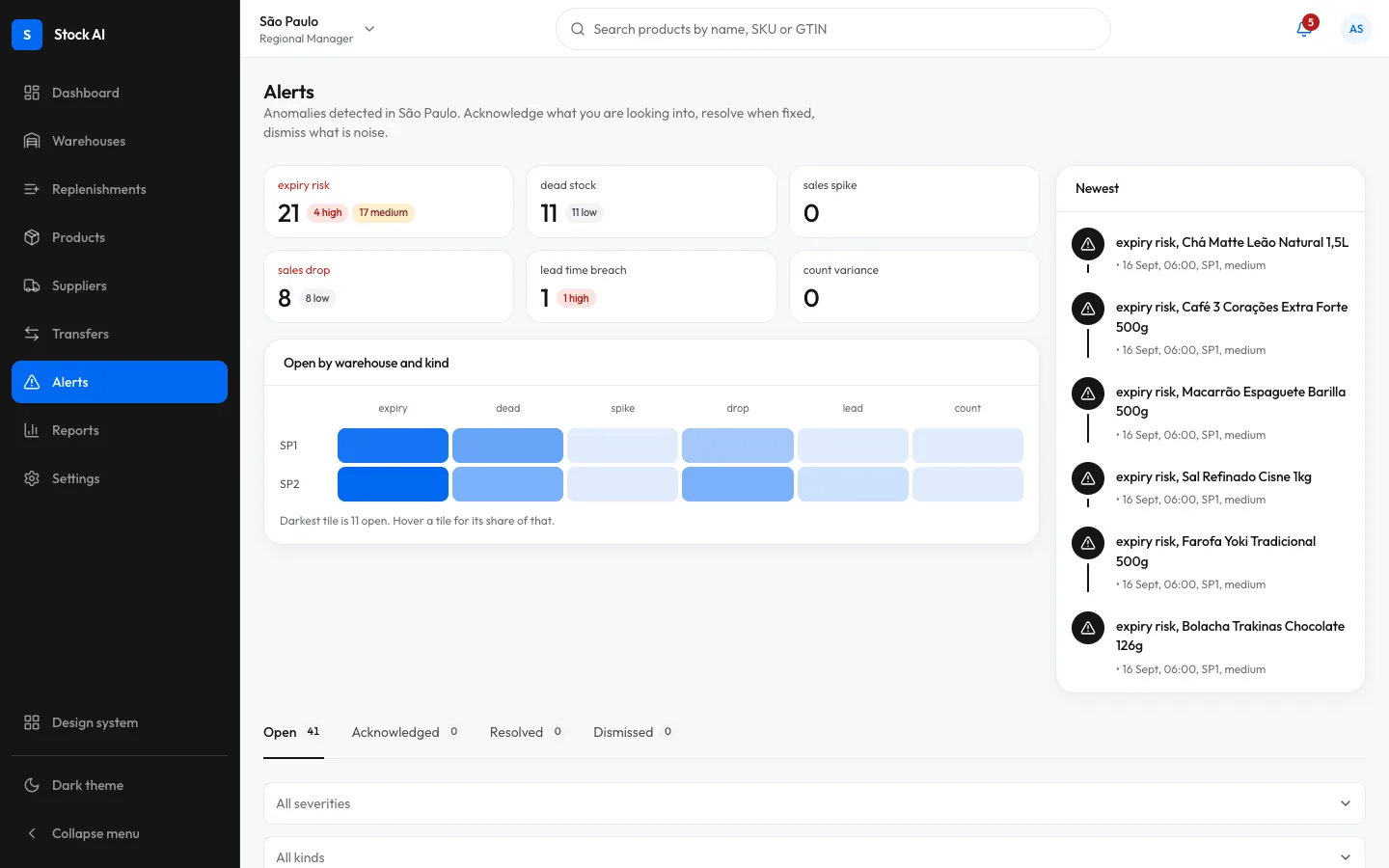1389x868 pixels.
Task: Click the 4 high badge
Action: tap(328, 213)
